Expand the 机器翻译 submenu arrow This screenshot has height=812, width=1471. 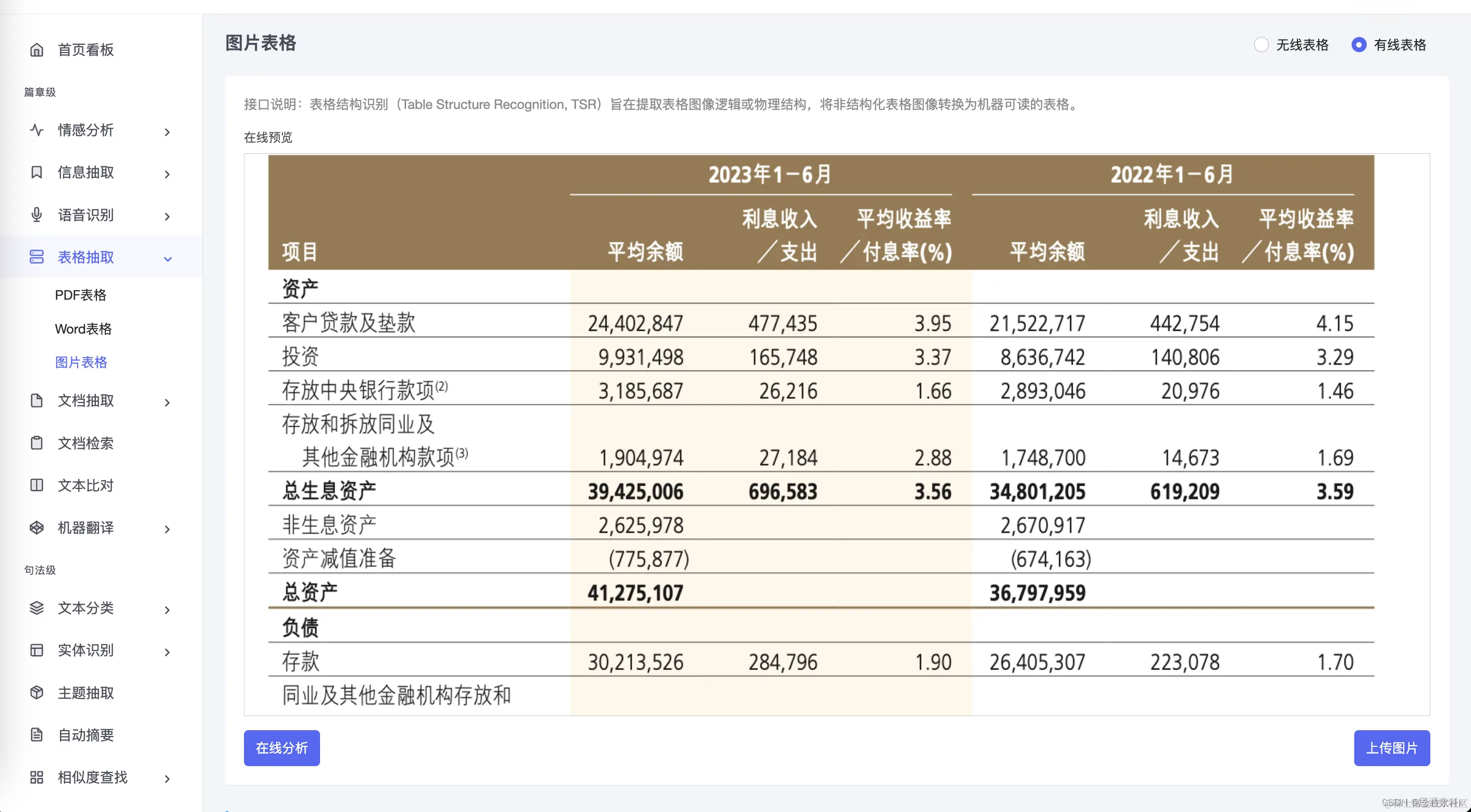pos(167,530)
